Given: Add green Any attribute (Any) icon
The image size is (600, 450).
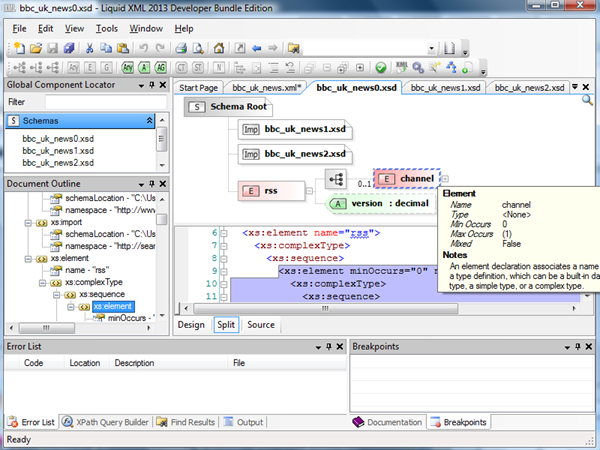Looking at the screenshot, I should pyautogui.click(x=127, y=68).
